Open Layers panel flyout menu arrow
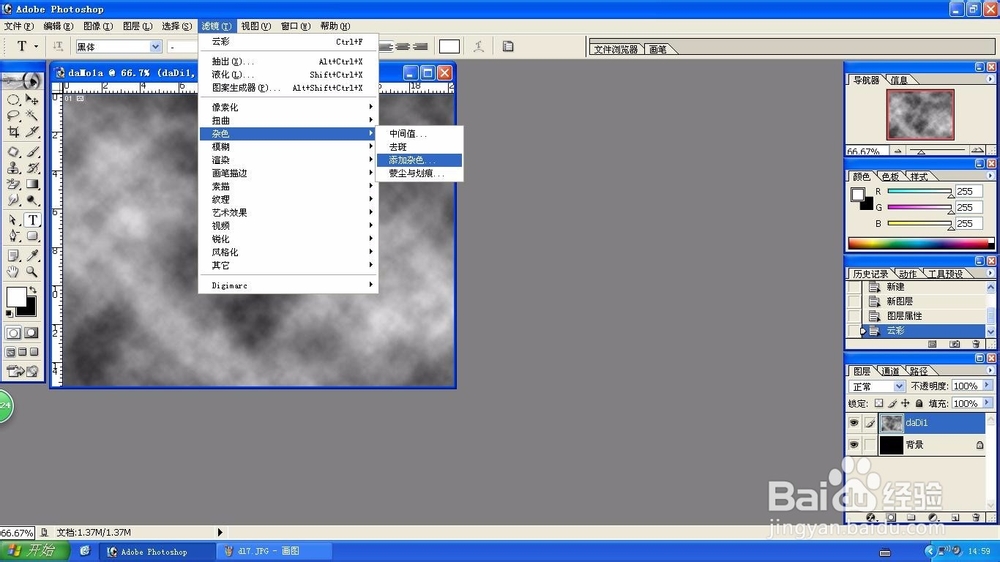 (990, 370)
